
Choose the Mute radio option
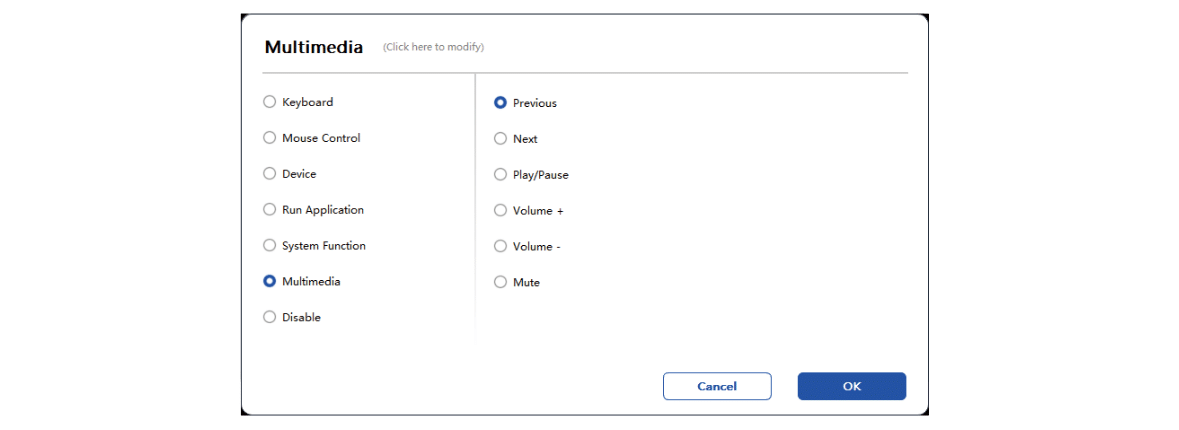(x=500, y=282)
